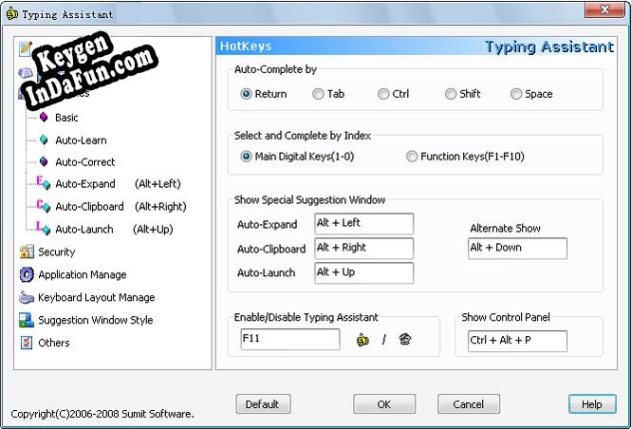
Task: Click the F11 enable/disable hotkey field
Action: (290, 339)
